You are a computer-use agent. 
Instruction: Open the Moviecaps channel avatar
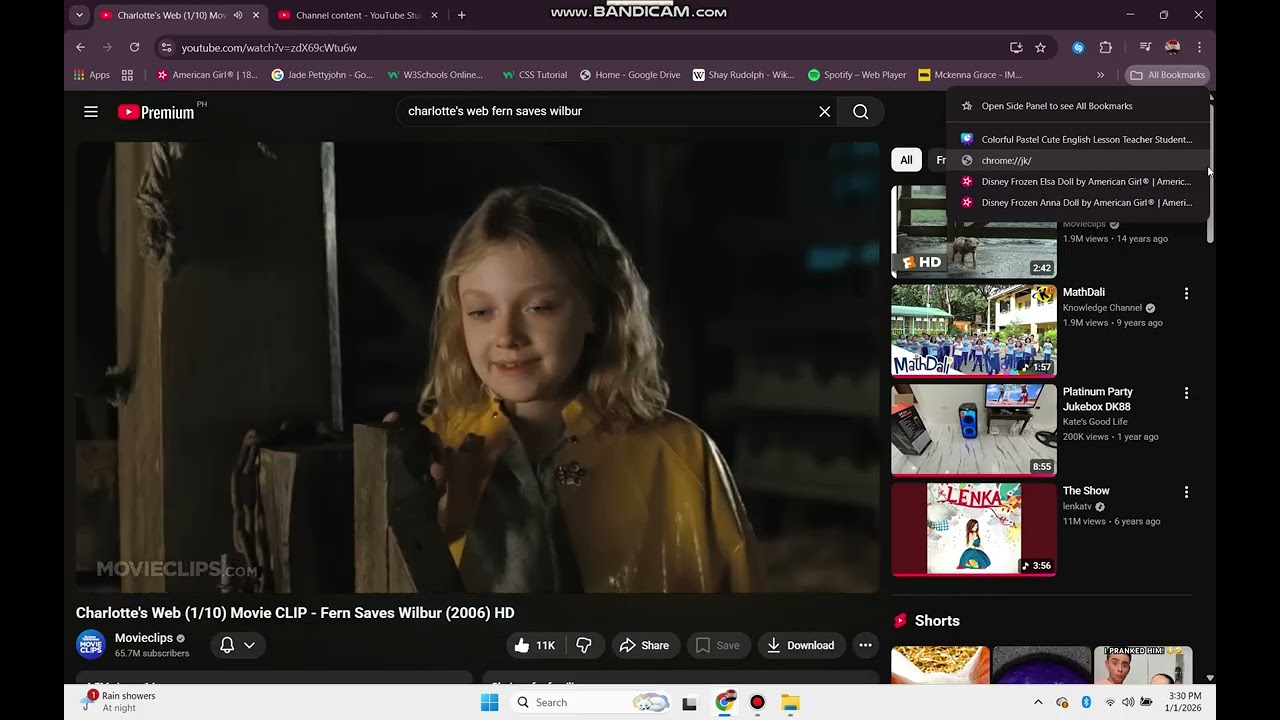[x=91, y=645]
